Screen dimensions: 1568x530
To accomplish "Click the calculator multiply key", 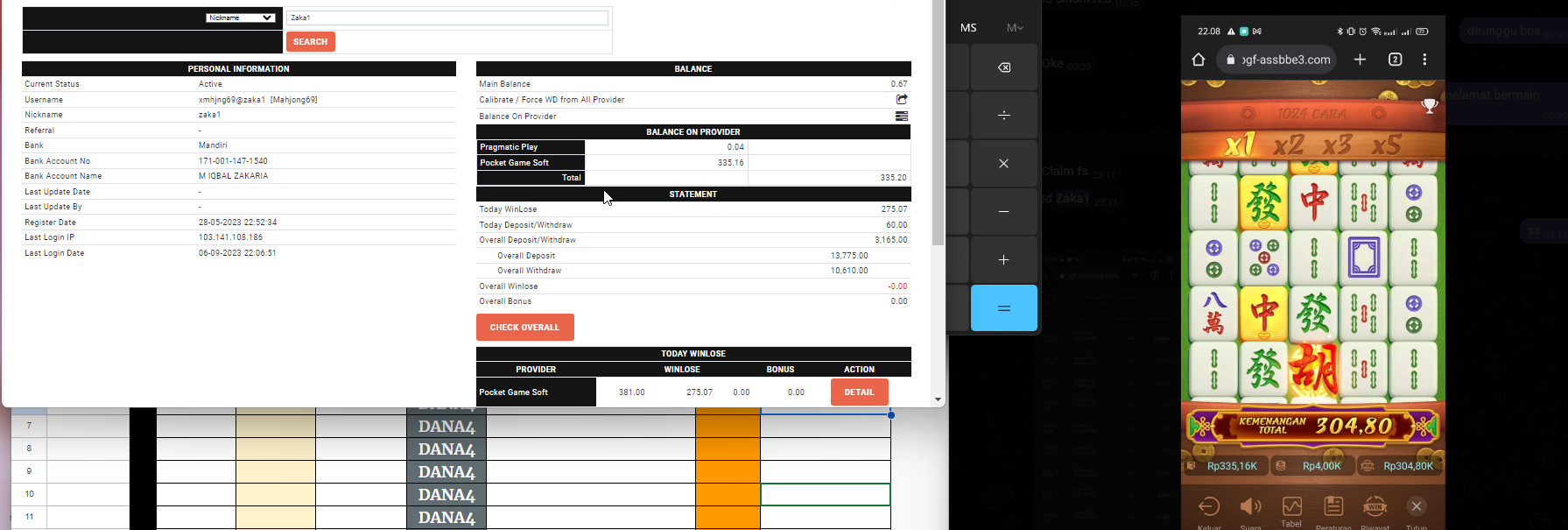I will click(x=1004, y=164).
